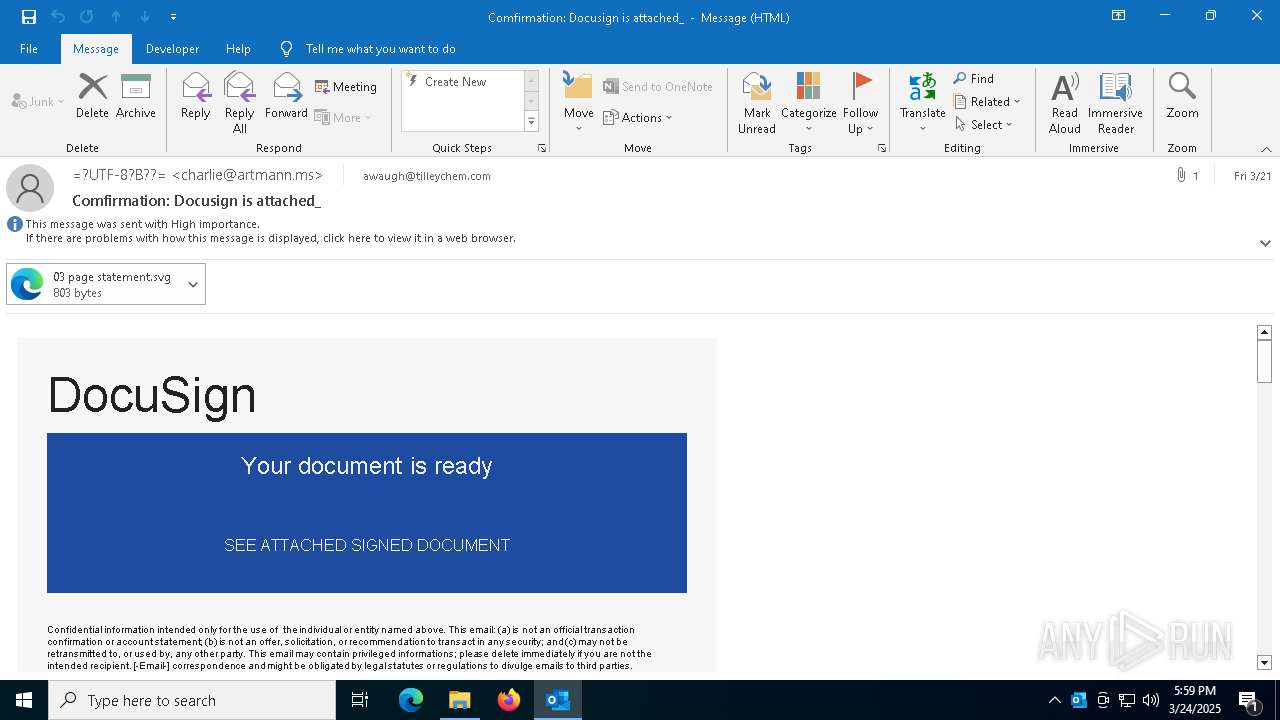The height and width of the screenshot is (720, 1280).
Task: Set a Follow Up flag
Action: pyautogui.click(x=860, y=102)
